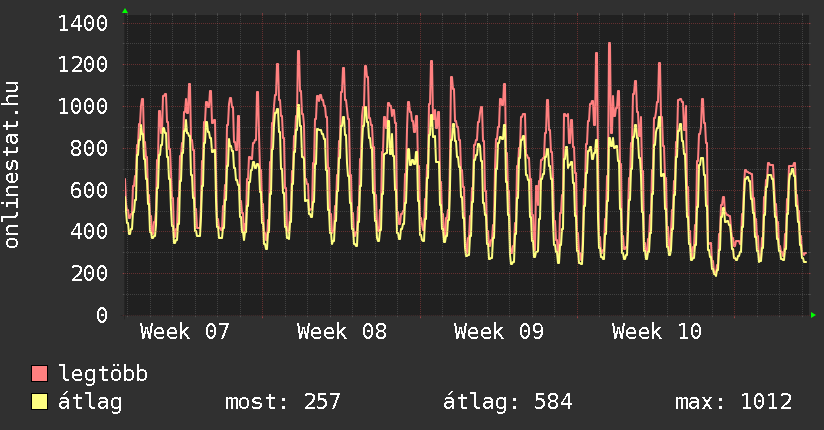This screenshot has width=824, height=430.
Task: Click the 1400 y-axis tick label
Action: [x=83, y=23]
